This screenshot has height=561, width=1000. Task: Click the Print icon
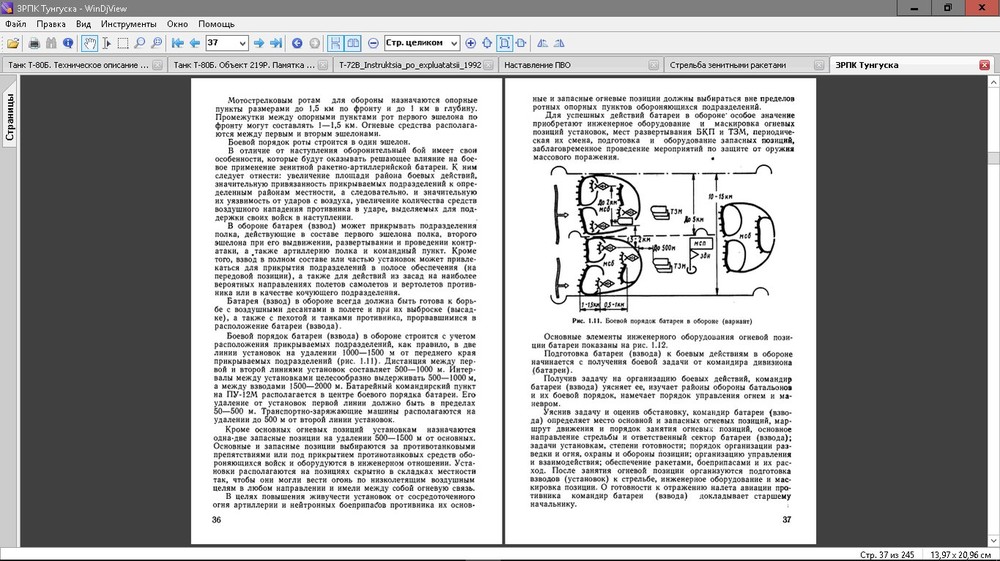(34, 43)
